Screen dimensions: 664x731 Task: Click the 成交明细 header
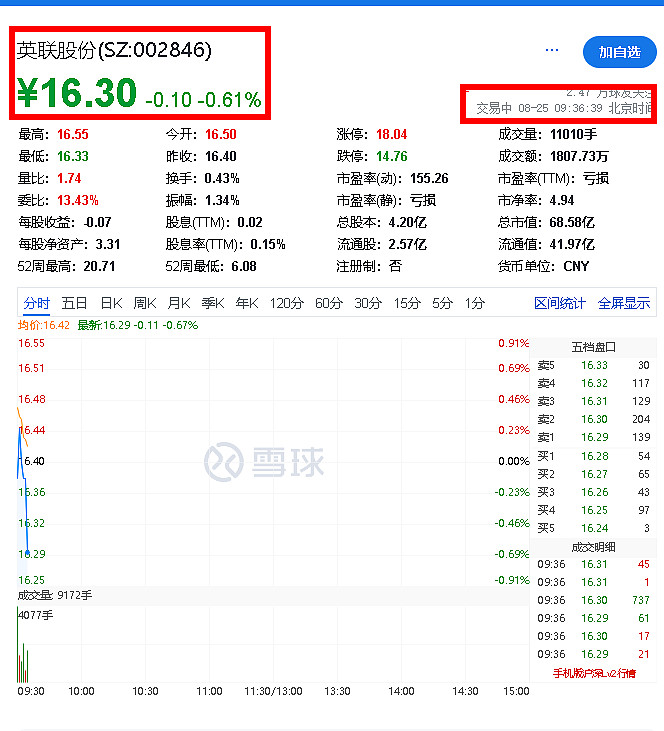click(594, 547)
